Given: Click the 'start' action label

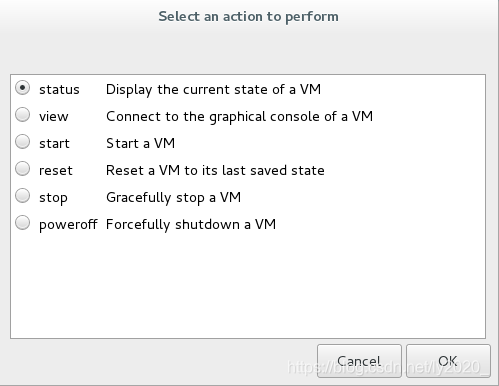Looking at the screenshot, I should tap(54, 144).
